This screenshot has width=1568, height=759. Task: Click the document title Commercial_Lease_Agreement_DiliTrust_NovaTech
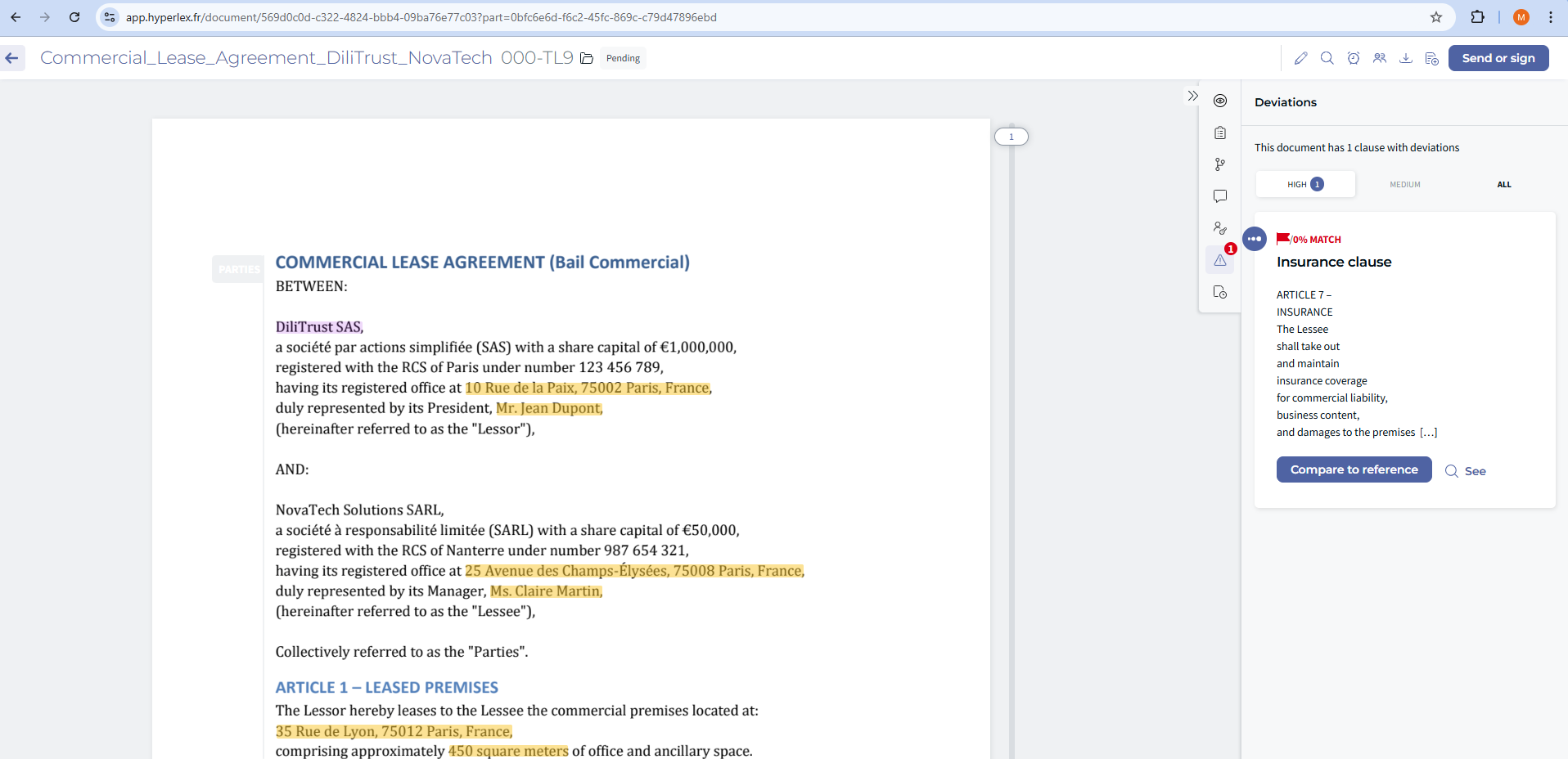point(266,58)
